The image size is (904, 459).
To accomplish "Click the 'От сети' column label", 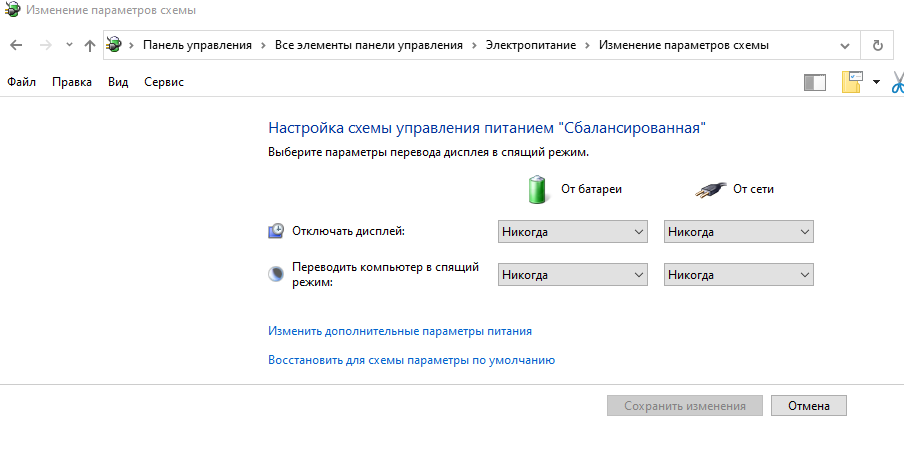I will click(754, 189).
